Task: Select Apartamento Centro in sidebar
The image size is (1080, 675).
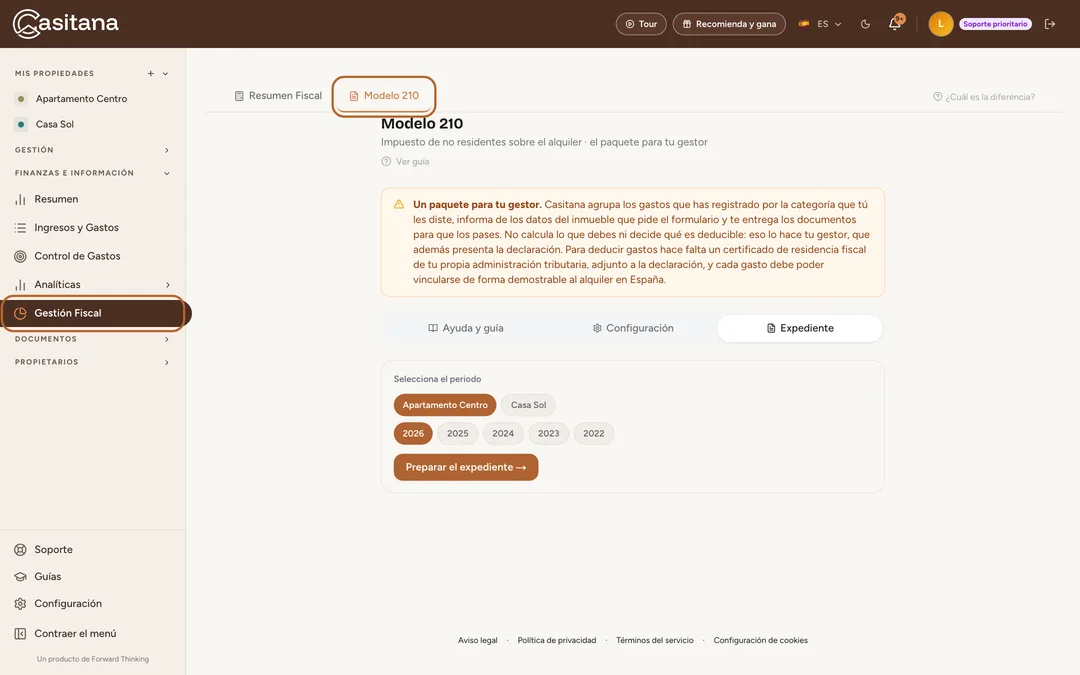Action: [x=81, y=98]
